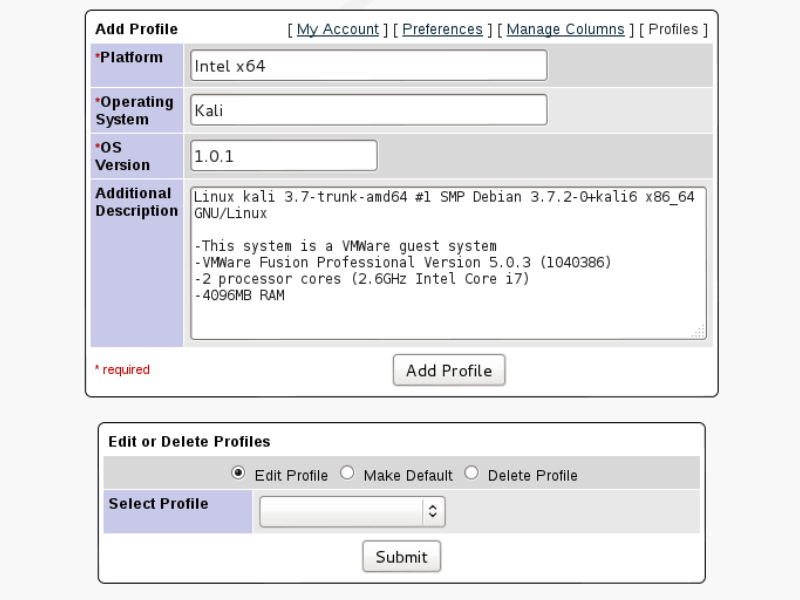This screenshot has height=600, width=800.
Task: Choose the Make Default radio option
Action: pos(347,474)
